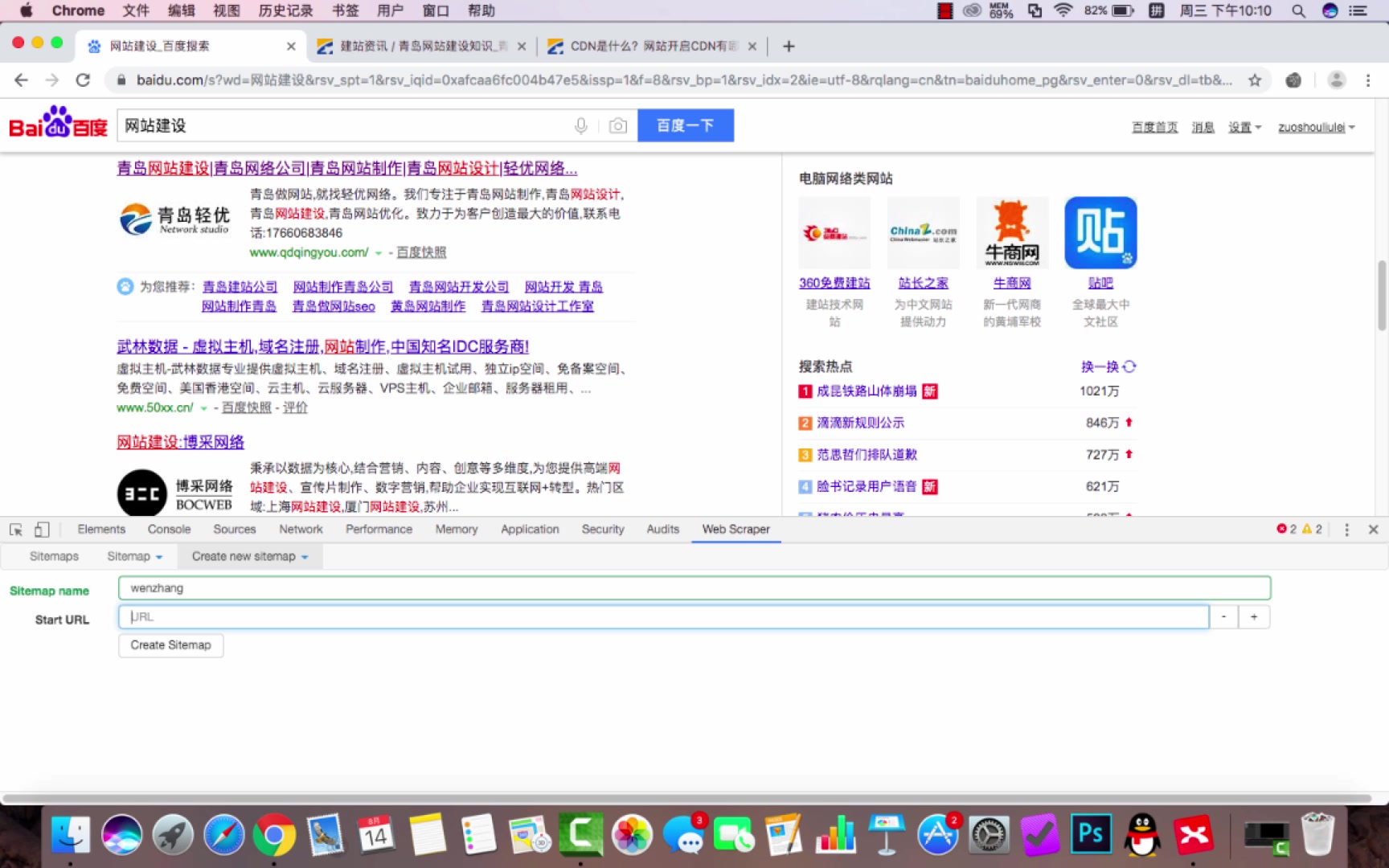Screen dimensions: 1389x868
Task: Open Trash in the dock
Action: (x=1317, y=834)
